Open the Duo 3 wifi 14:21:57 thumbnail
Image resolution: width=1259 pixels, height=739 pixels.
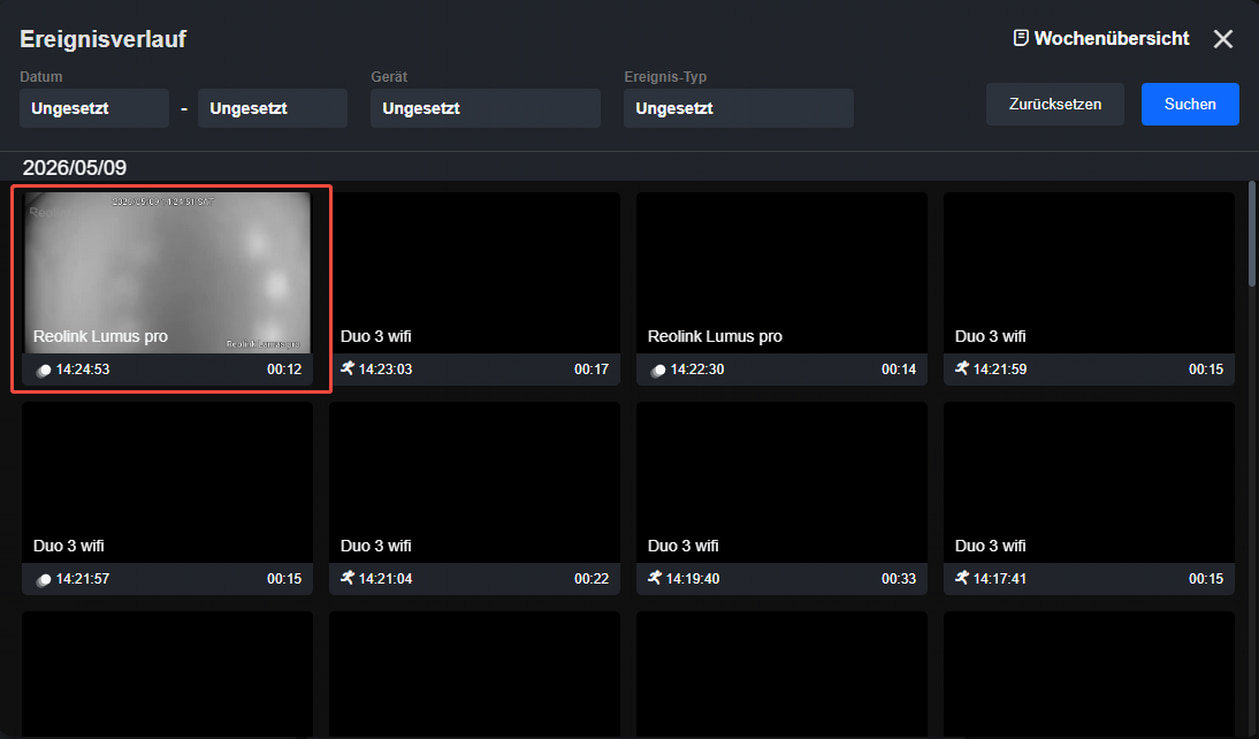167,482
